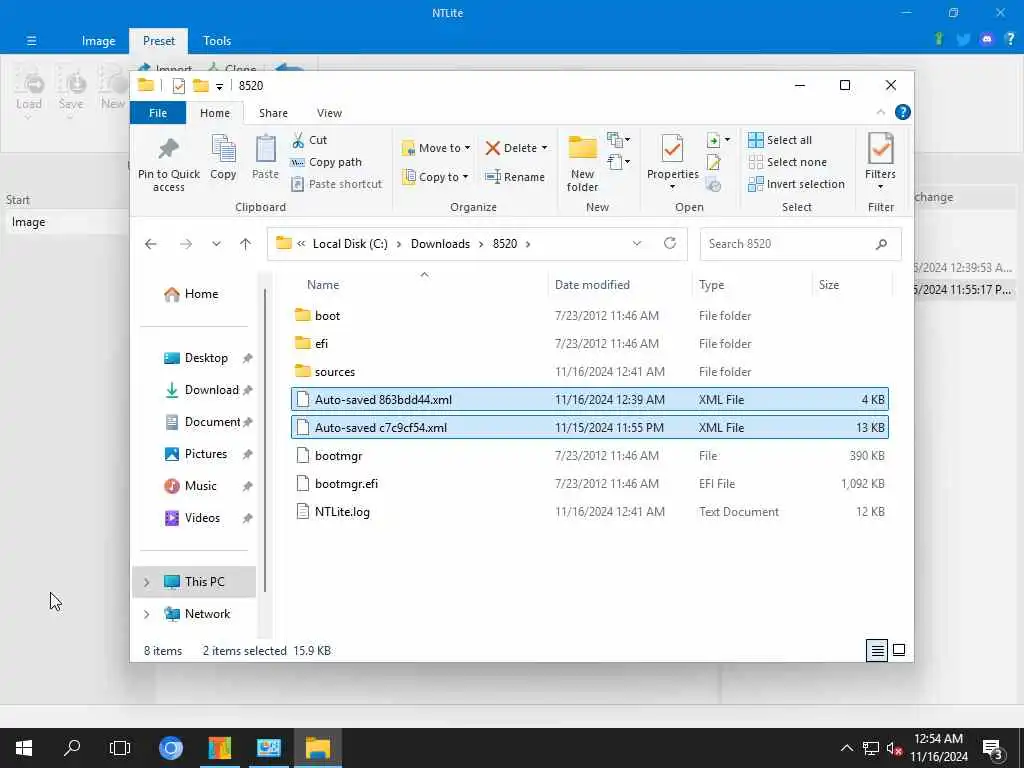The height and width of the screenshot is (768, 1024).
Task: Open Pictures in the navigation pane
Action: pyautogui.click(x=196, y=454)
